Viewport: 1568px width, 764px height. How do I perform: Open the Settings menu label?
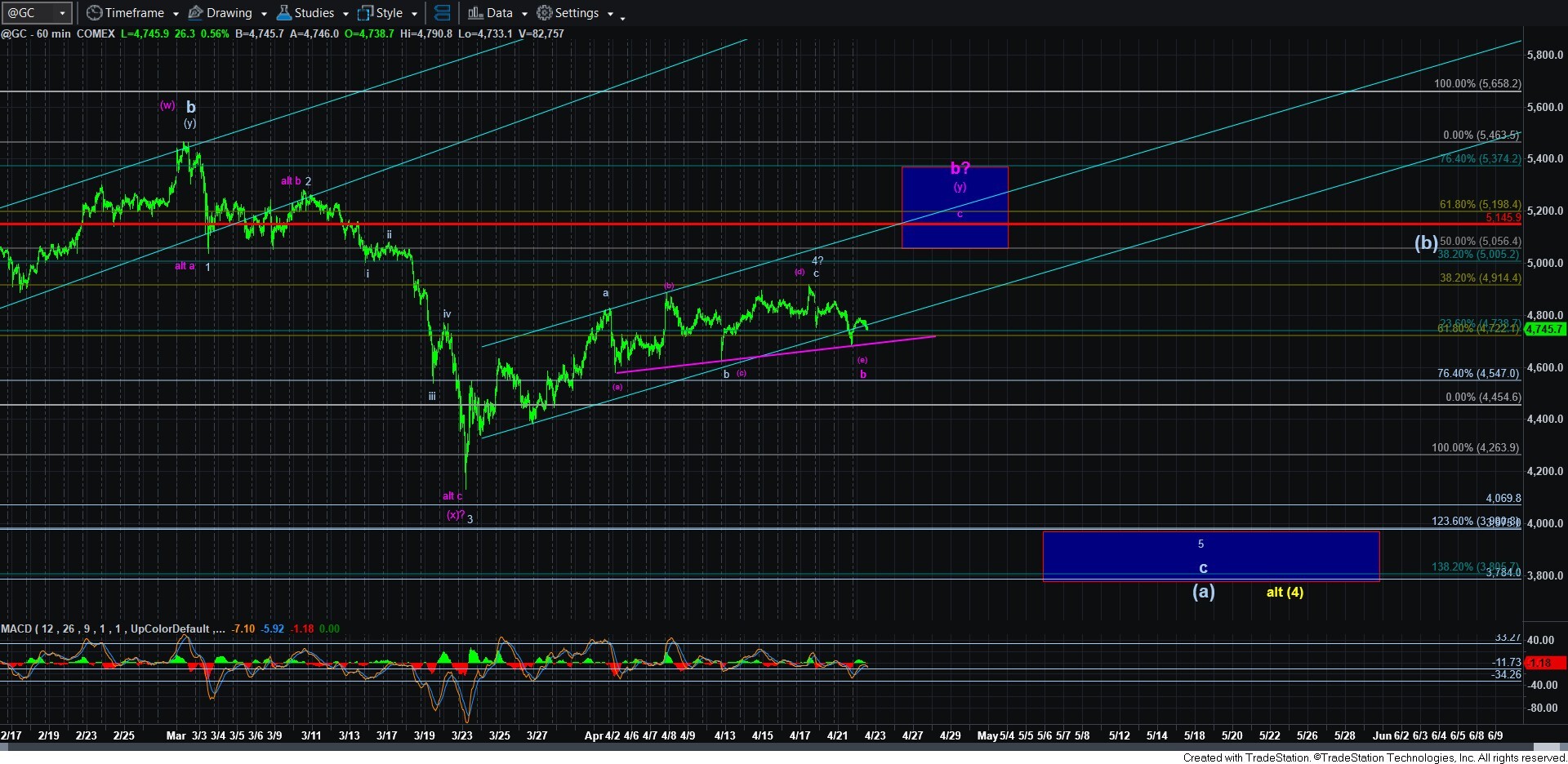coord(577,13)
